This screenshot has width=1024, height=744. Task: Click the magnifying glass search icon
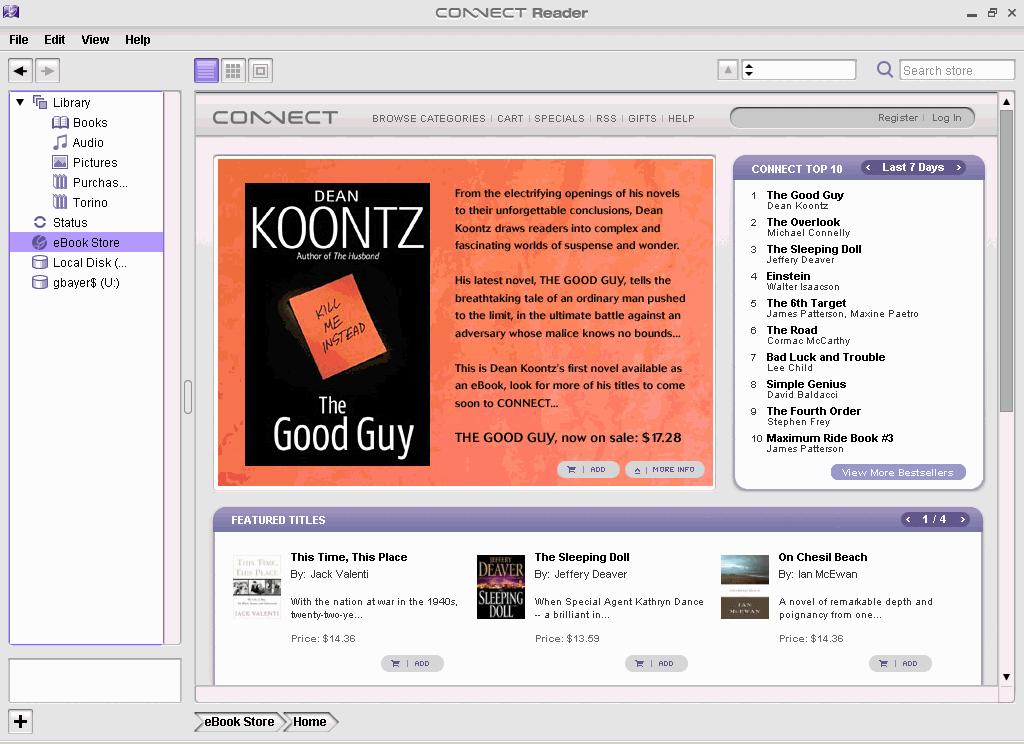pos(884,70)
